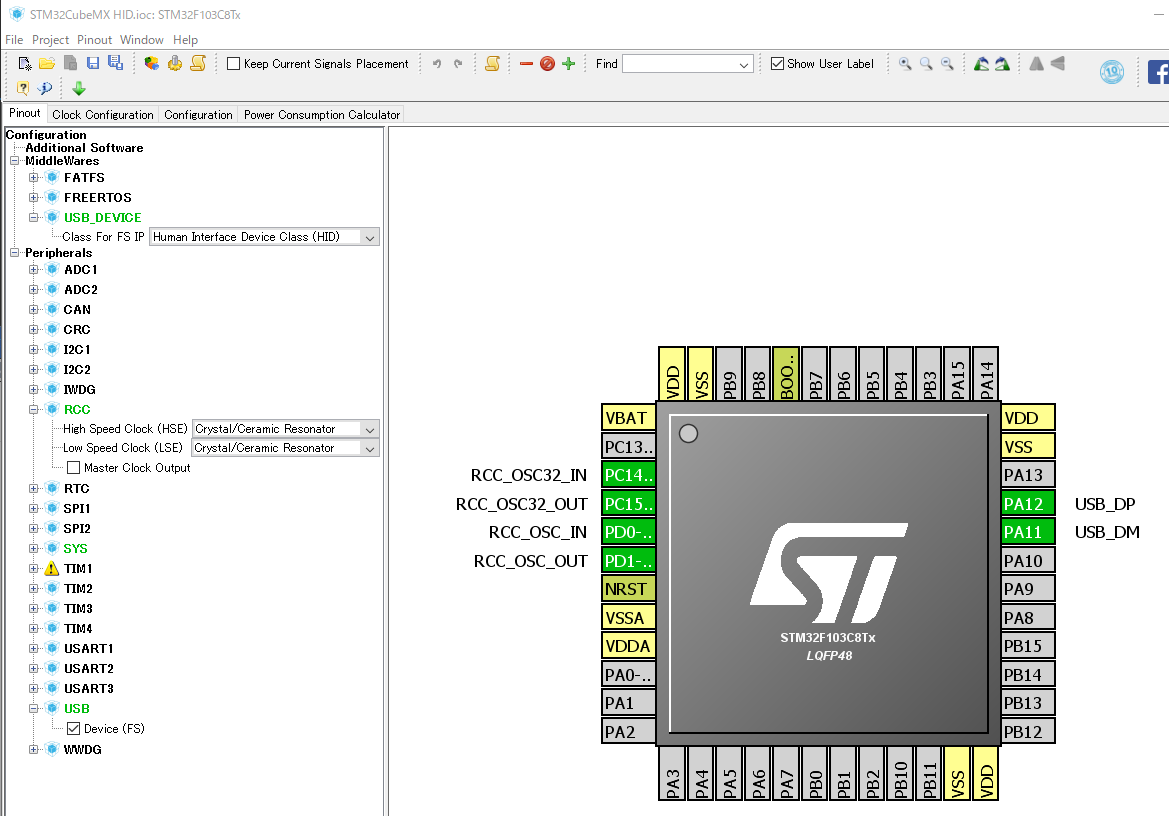1169x816 pixels.
Task: Click the PA11 pin on the chip
Action: (1028, 532)
